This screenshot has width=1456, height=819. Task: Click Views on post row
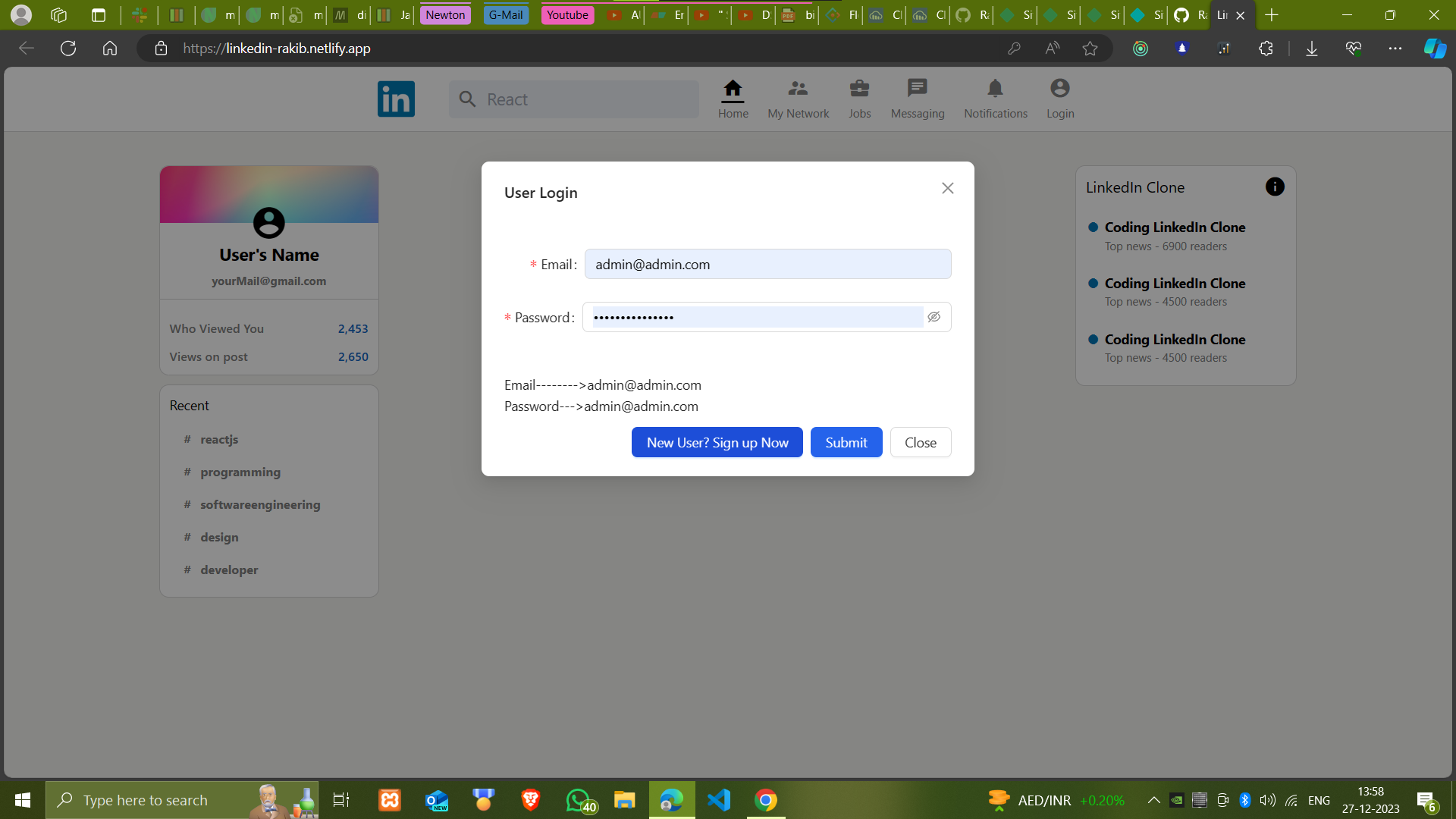point(268,356)
